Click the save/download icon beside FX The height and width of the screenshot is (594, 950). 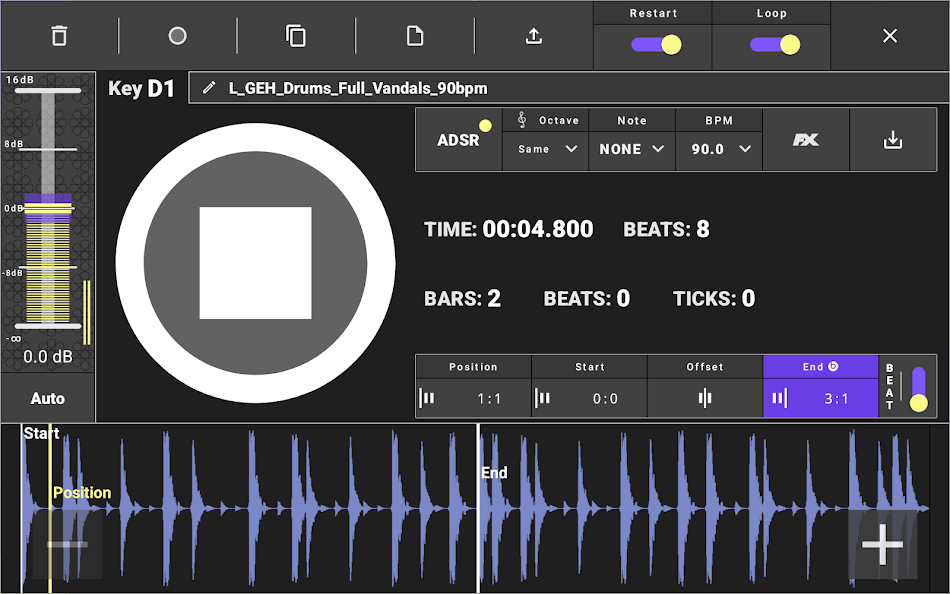pyautogui.click(x=893, y=140)
